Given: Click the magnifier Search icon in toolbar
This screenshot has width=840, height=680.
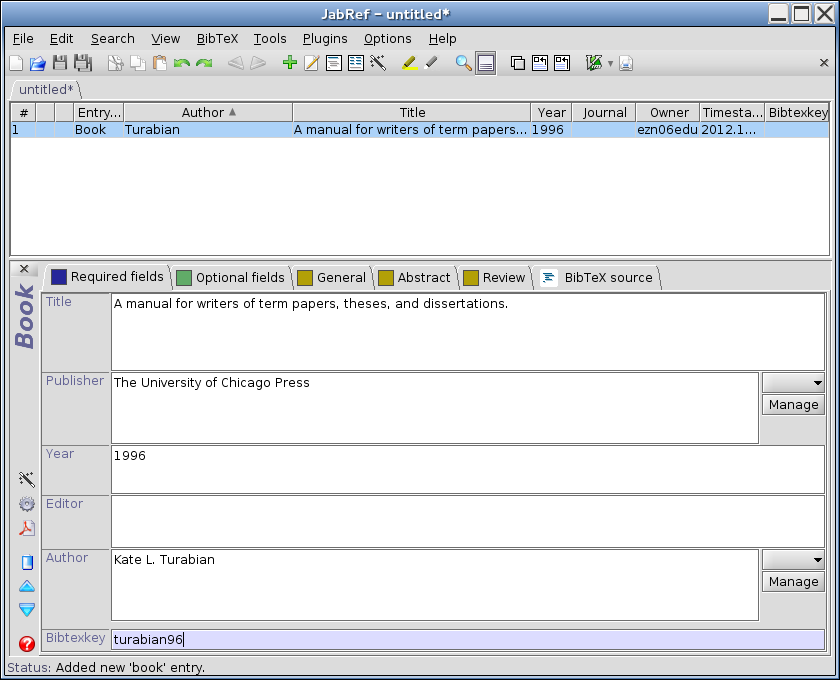Looking at the screenshot, I should tap(463, 63).
